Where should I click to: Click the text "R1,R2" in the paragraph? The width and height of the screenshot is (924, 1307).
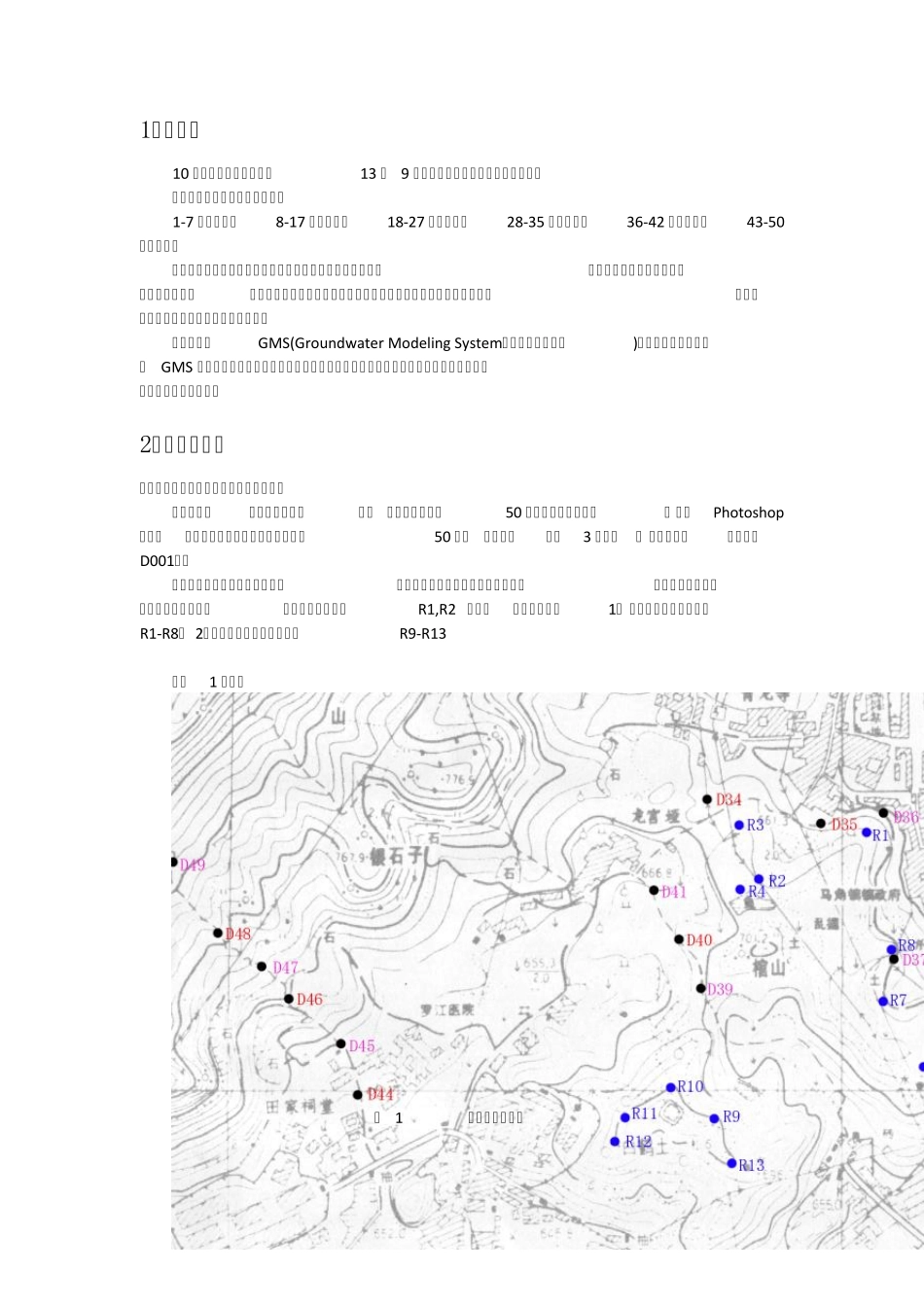click(437, 610)
